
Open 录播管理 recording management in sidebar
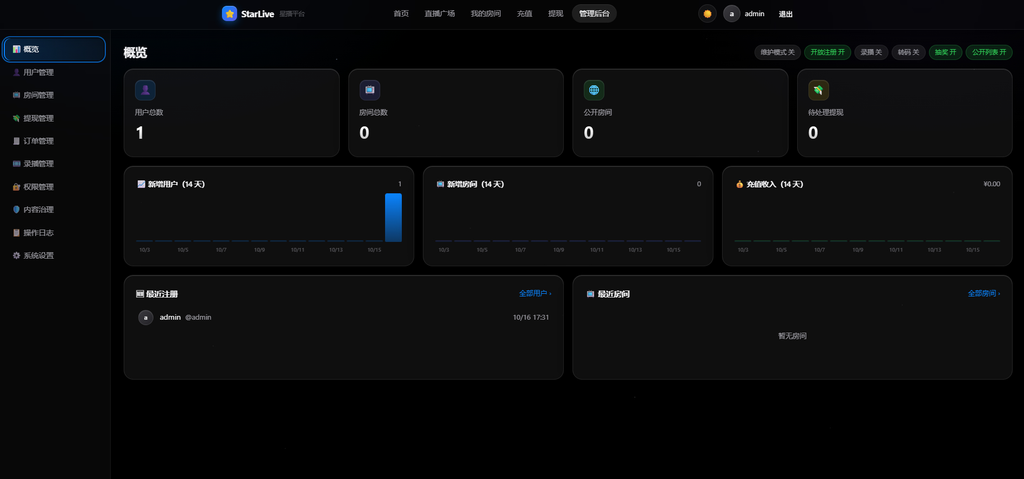(54, 164)
